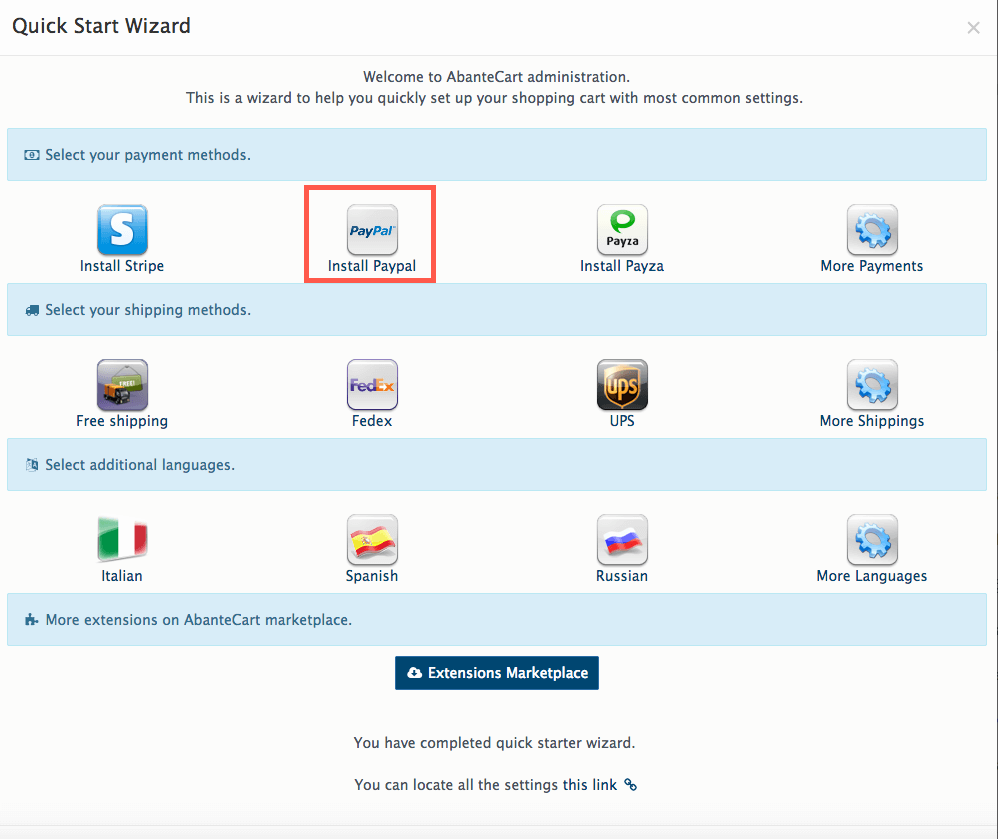998x839 pixels.
Task: Click 'Welcome to AbanteCart administration.' text
Action: [496, 77]
